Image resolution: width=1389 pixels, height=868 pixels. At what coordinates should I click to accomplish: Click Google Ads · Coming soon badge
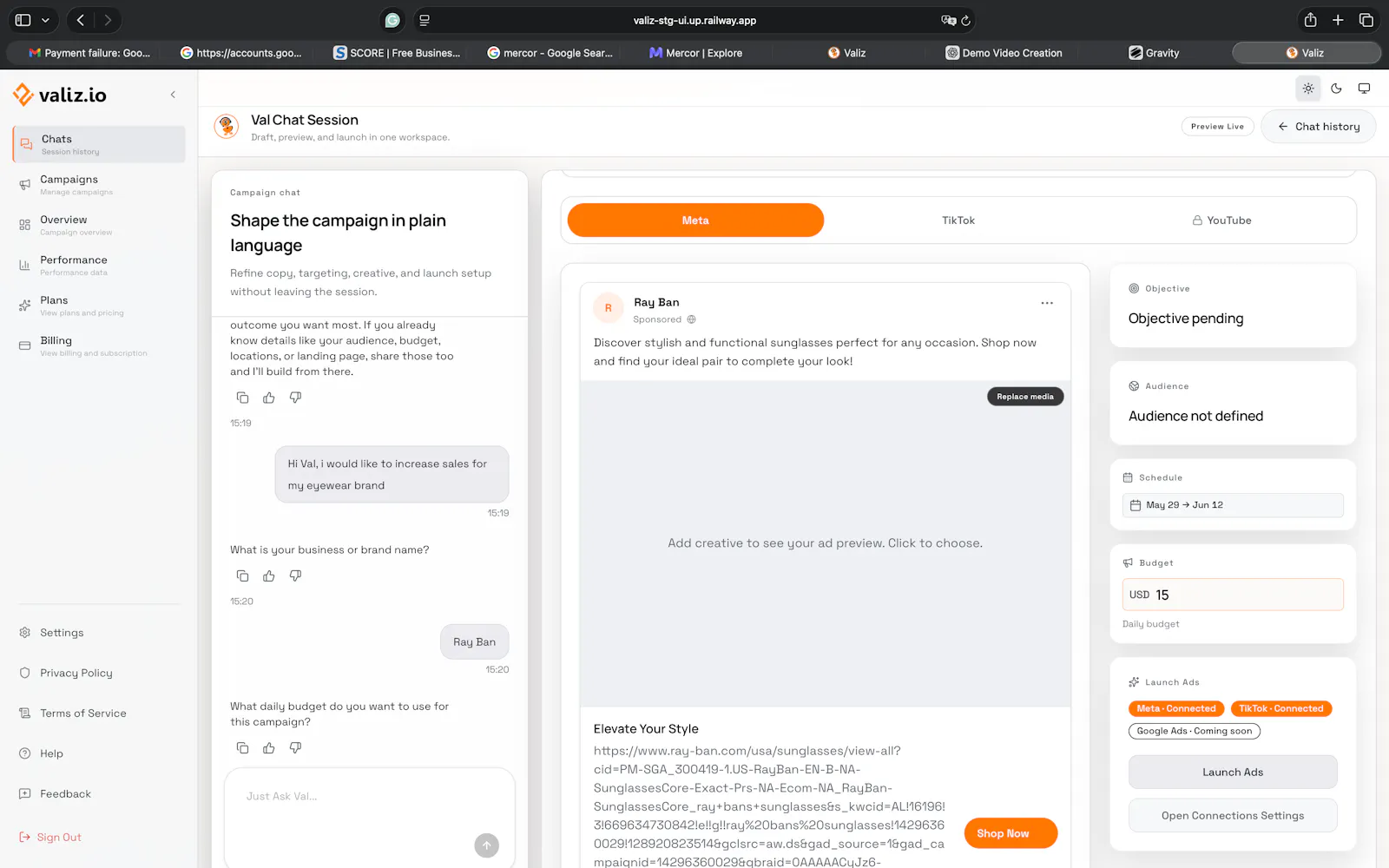[x=1195, y=731]
